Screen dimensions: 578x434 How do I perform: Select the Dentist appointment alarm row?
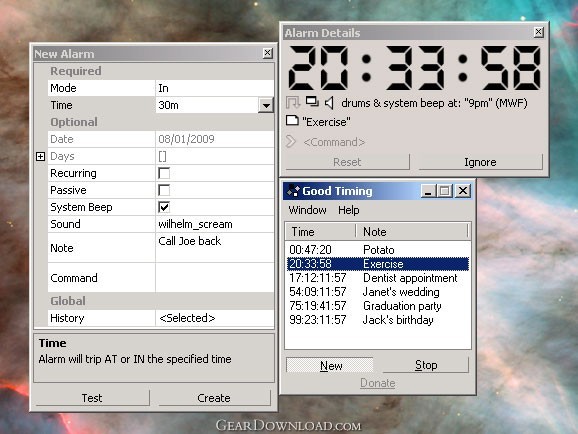(x=378, y=278)
